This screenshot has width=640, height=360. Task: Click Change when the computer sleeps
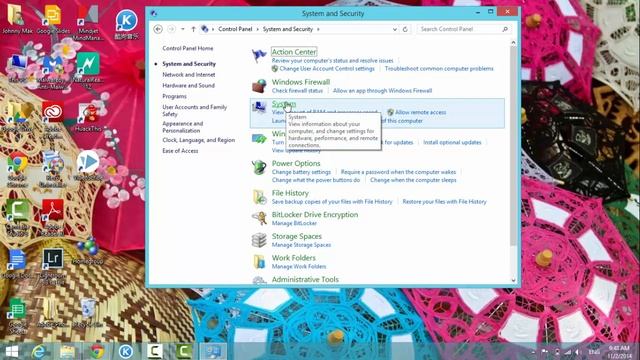click(x=413, y=180)
